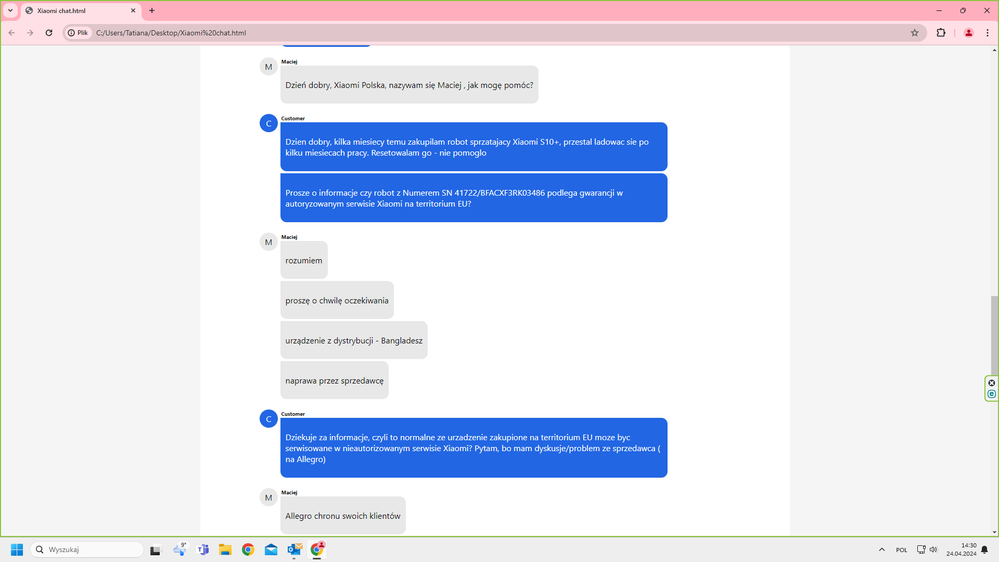Viewport: 999px width, 562px height.
Task: Launch Microsoft Teams from the taskbar
Action: pyautogui.click(x=203, y=549)
